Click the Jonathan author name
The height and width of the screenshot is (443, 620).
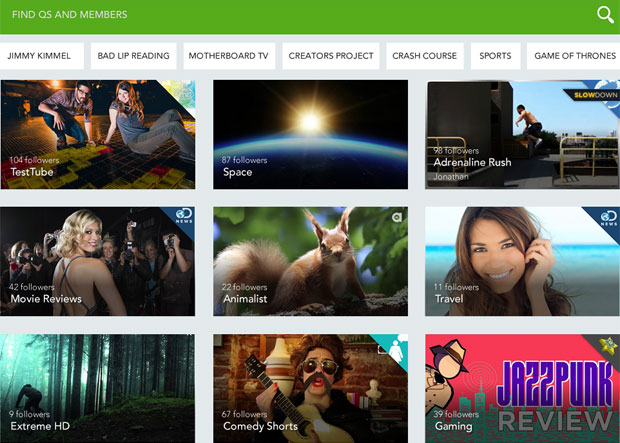(451, 176)
